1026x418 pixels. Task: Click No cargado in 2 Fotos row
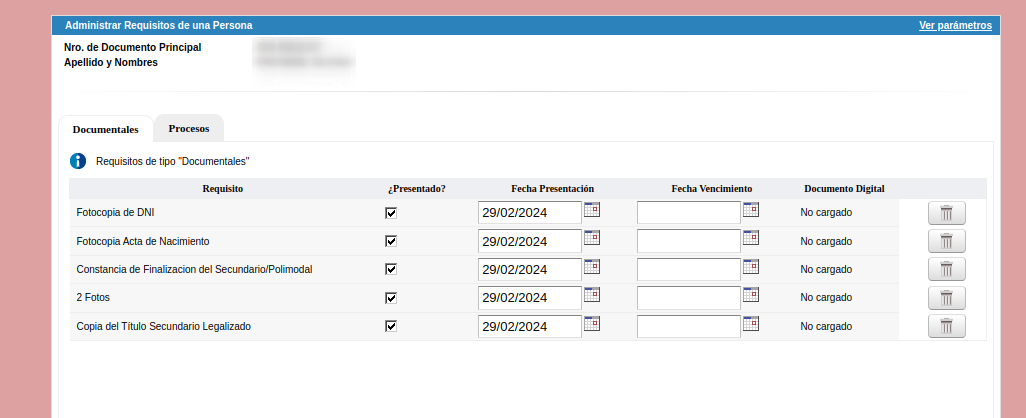826,298
